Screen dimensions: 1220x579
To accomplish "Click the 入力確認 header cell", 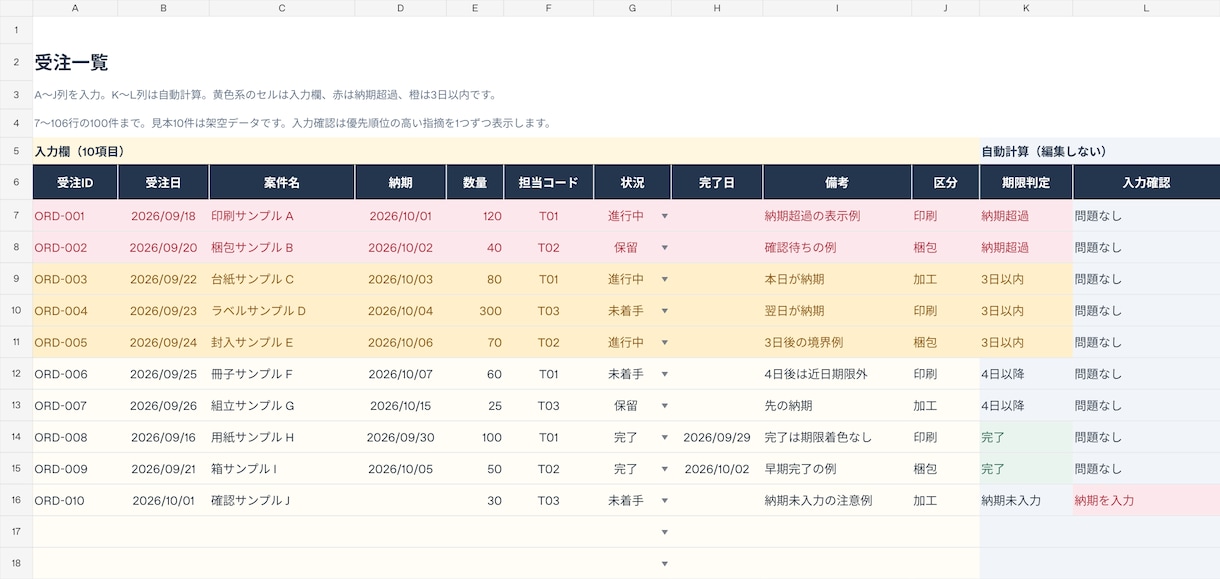I will coord(1146,183).
